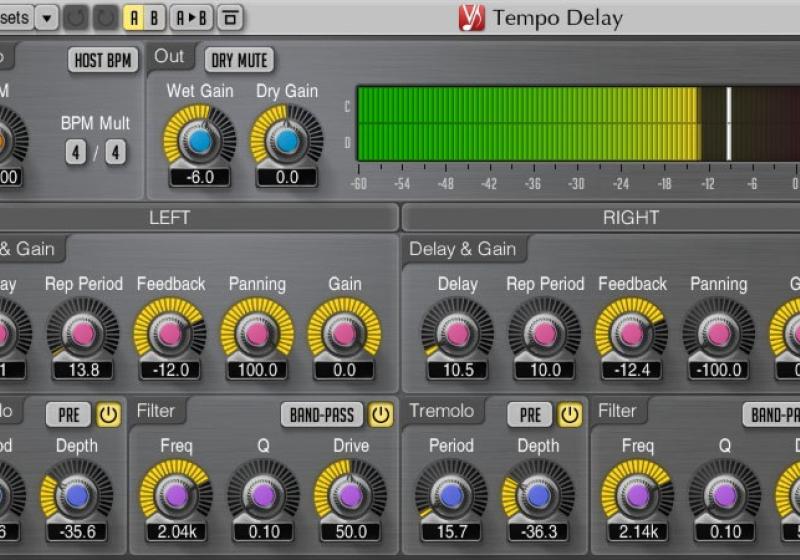800x560 pixels.
Task: Click the right filter Freq knob
Action: 638,495
